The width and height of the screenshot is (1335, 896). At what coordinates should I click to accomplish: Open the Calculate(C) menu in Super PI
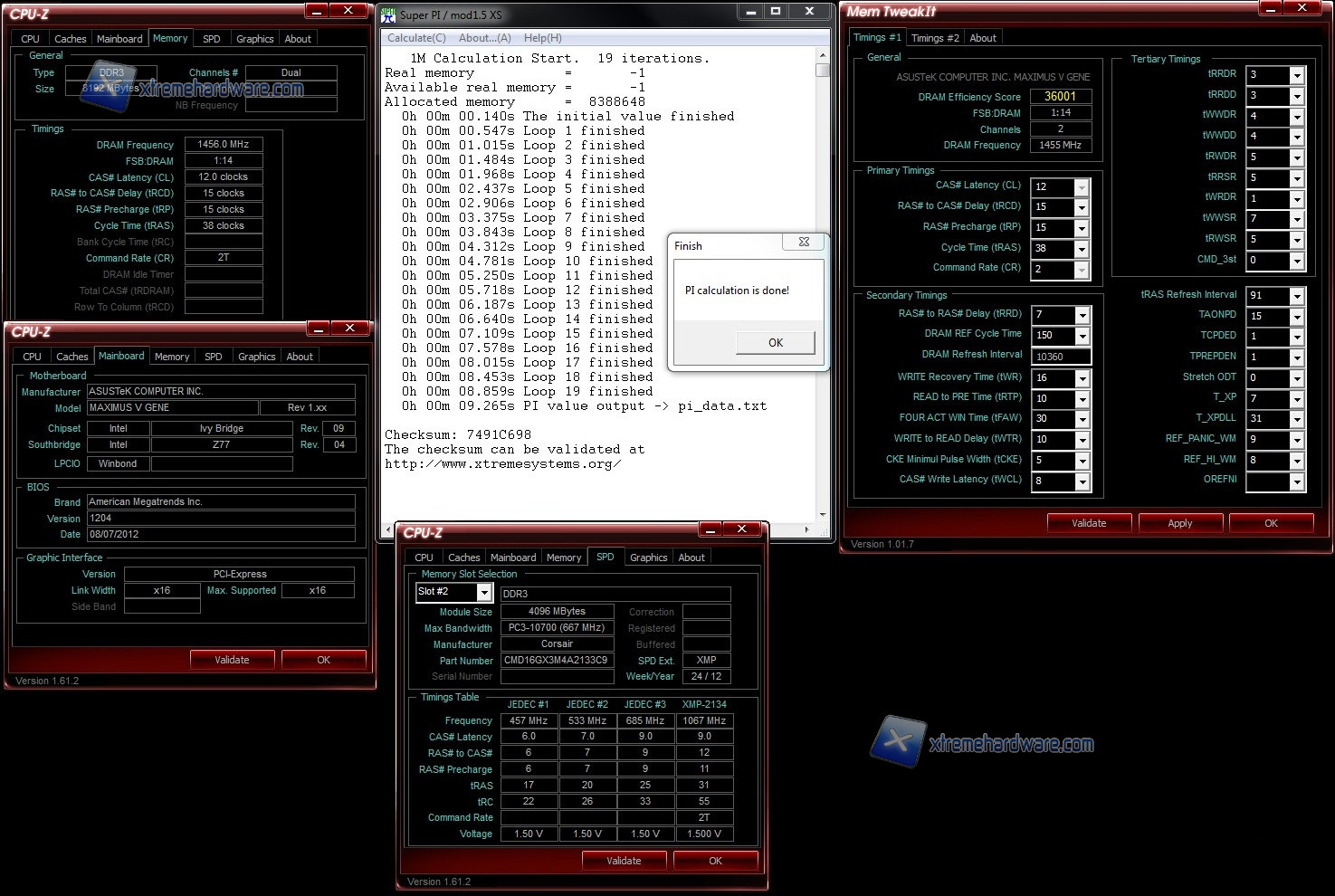click(416, 38)
